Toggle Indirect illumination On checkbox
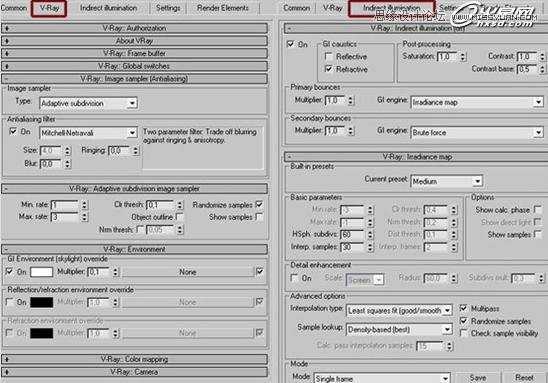Image resolution: width=548 pixels, height=383 pixels. (290, 44)
